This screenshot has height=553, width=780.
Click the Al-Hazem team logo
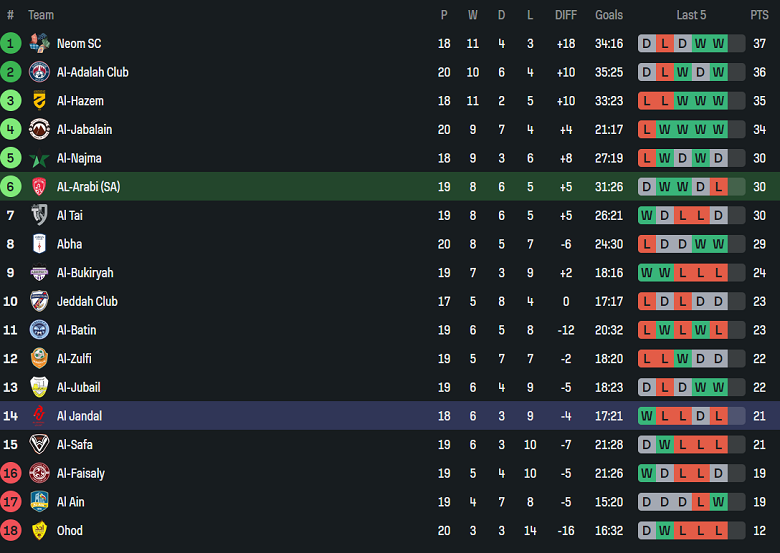pyautogui.click(x=39, y=101)
